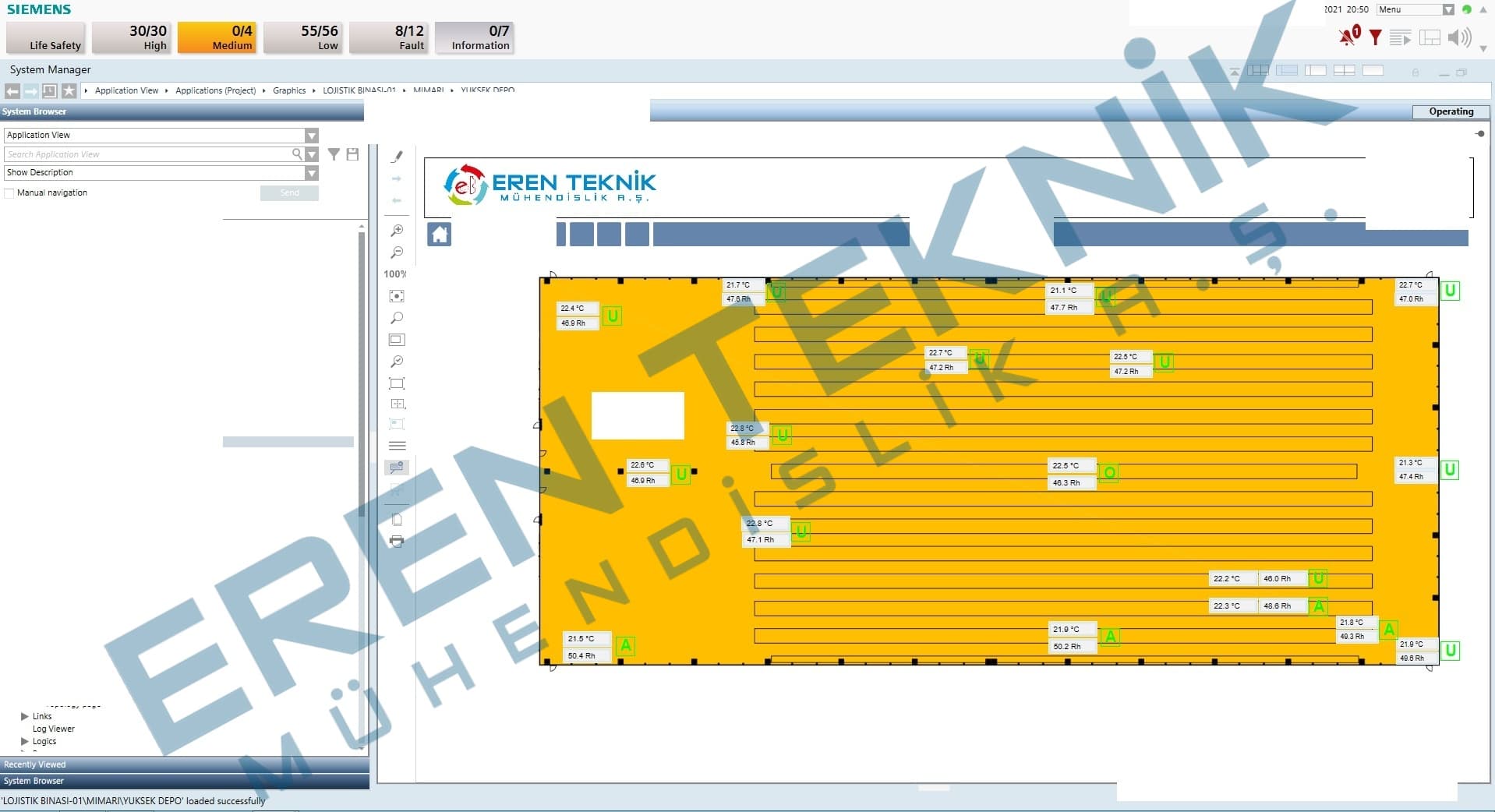This screenshot has width=1495, height=812.
Task: Click the silenced alarm bell icon
Action: click(1349, 36)
